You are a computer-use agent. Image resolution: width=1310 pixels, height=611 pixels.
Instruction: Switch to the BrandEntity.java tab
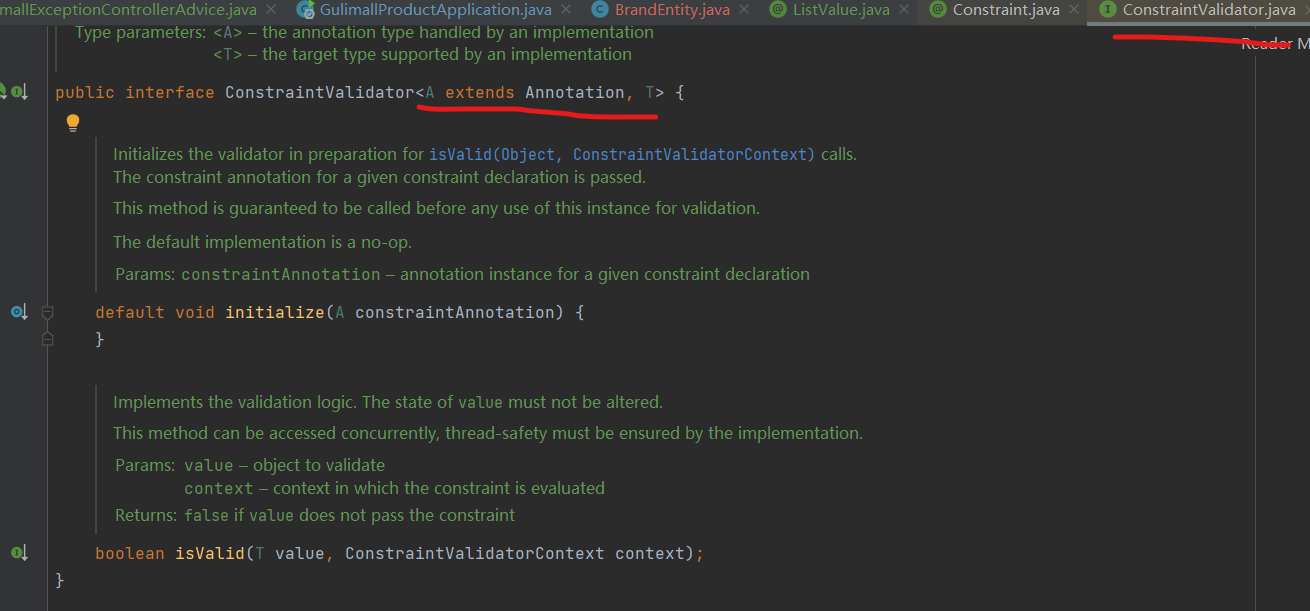pyautogui.click(x=672, y=10)
